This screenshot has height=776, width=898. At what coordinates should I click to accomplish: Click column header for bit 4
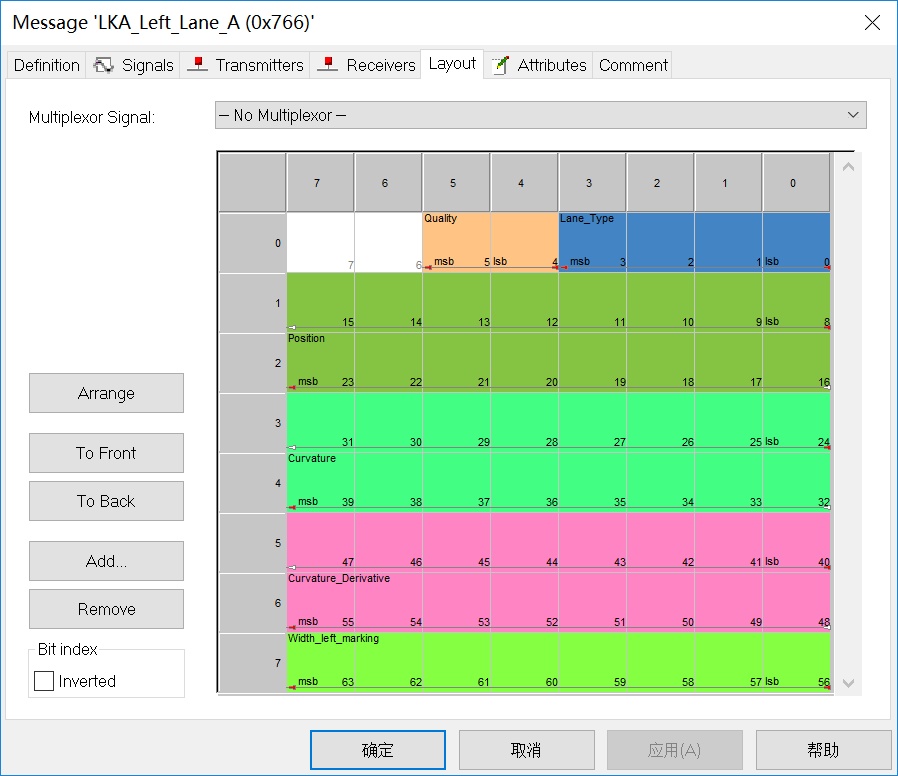tap(524, 183)
